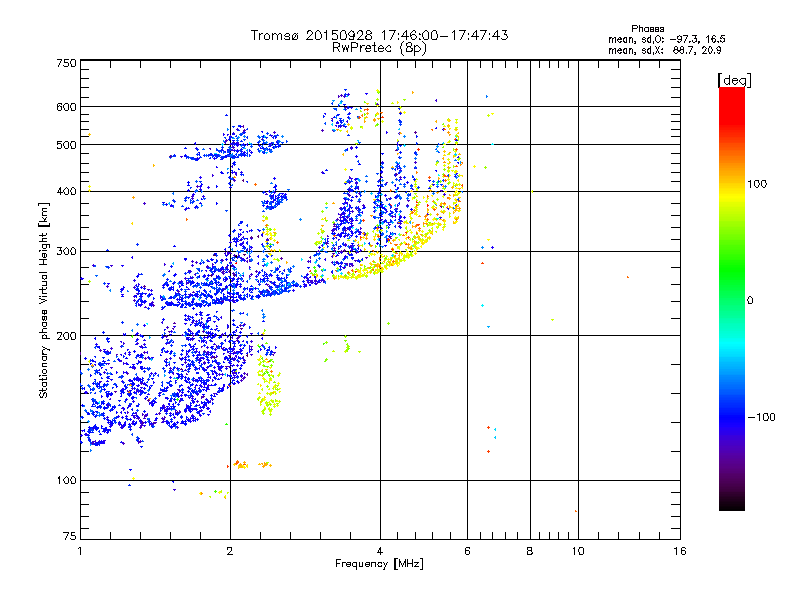Screen dimensions: 800x600
Task: Click the y-axis tick label '75'
Action: coord(70,536)
